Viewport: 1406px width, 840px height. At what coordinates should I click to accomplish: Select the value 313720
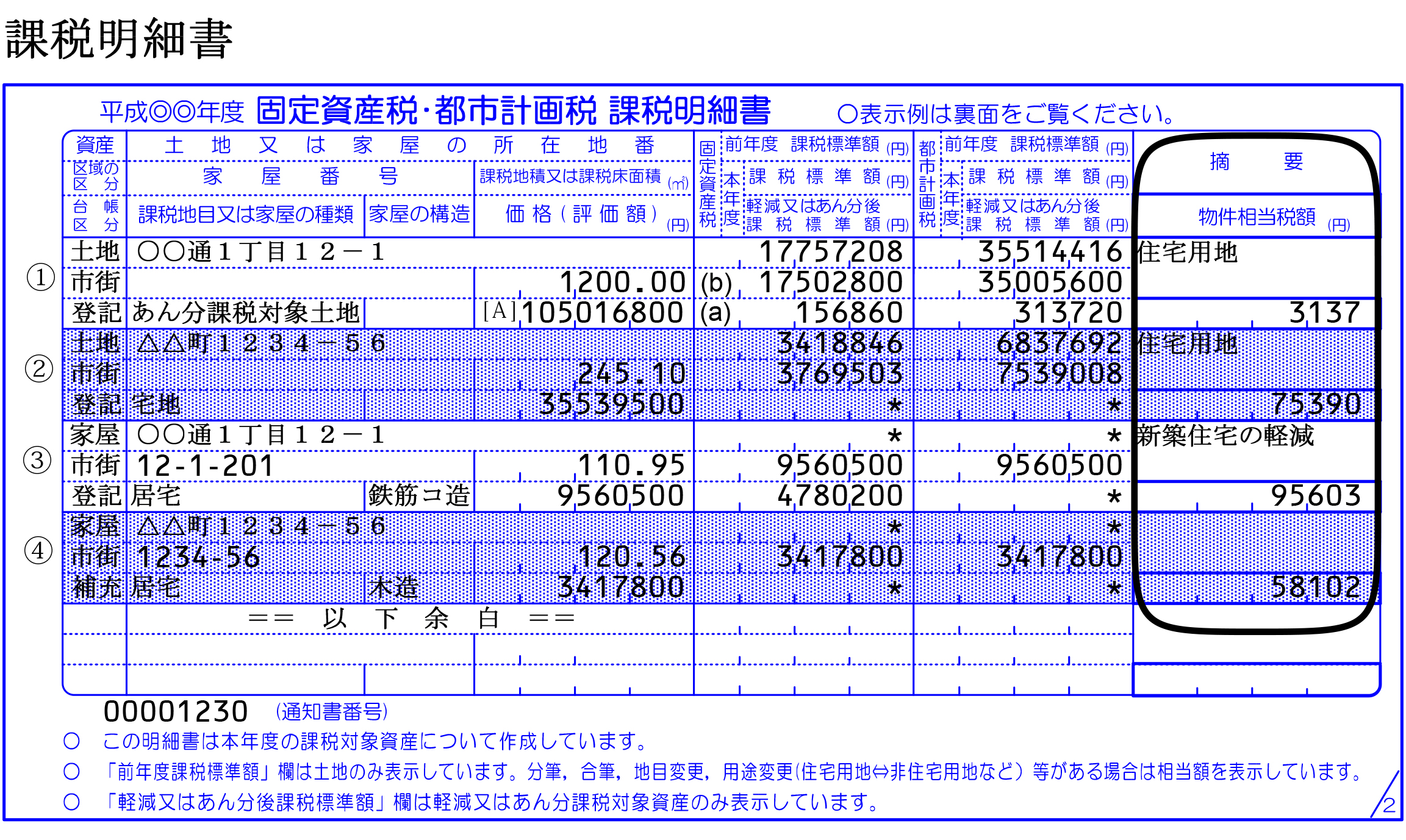coord(1069,313)
